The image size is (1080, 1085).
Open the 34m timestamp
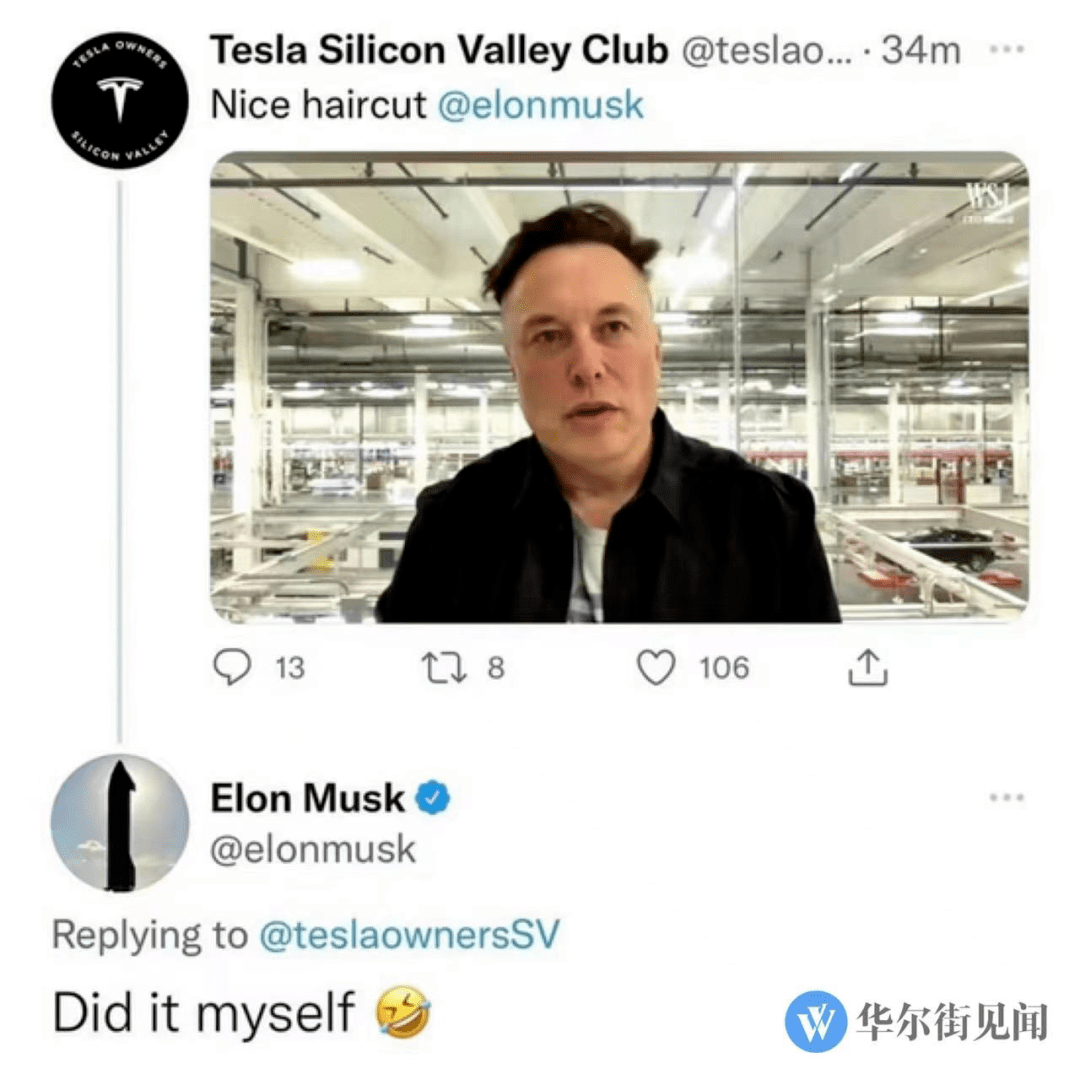921,50
